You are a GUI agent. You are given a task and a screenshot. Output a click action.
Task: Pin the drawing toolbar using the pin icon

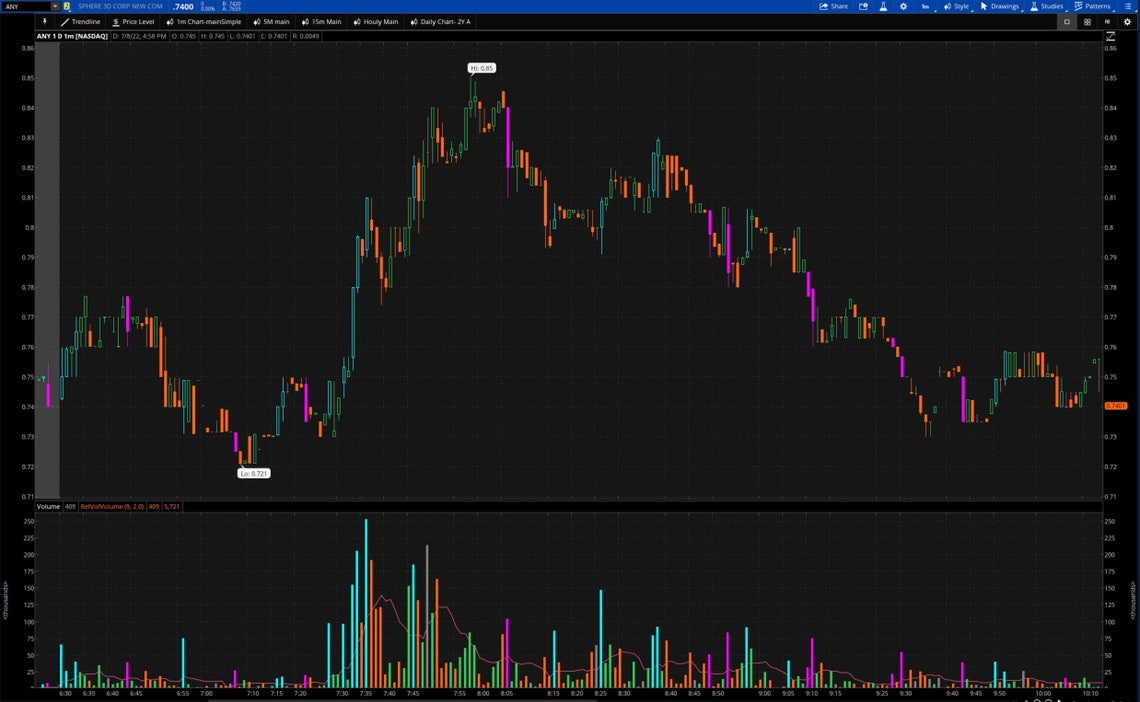click(43, 21)
